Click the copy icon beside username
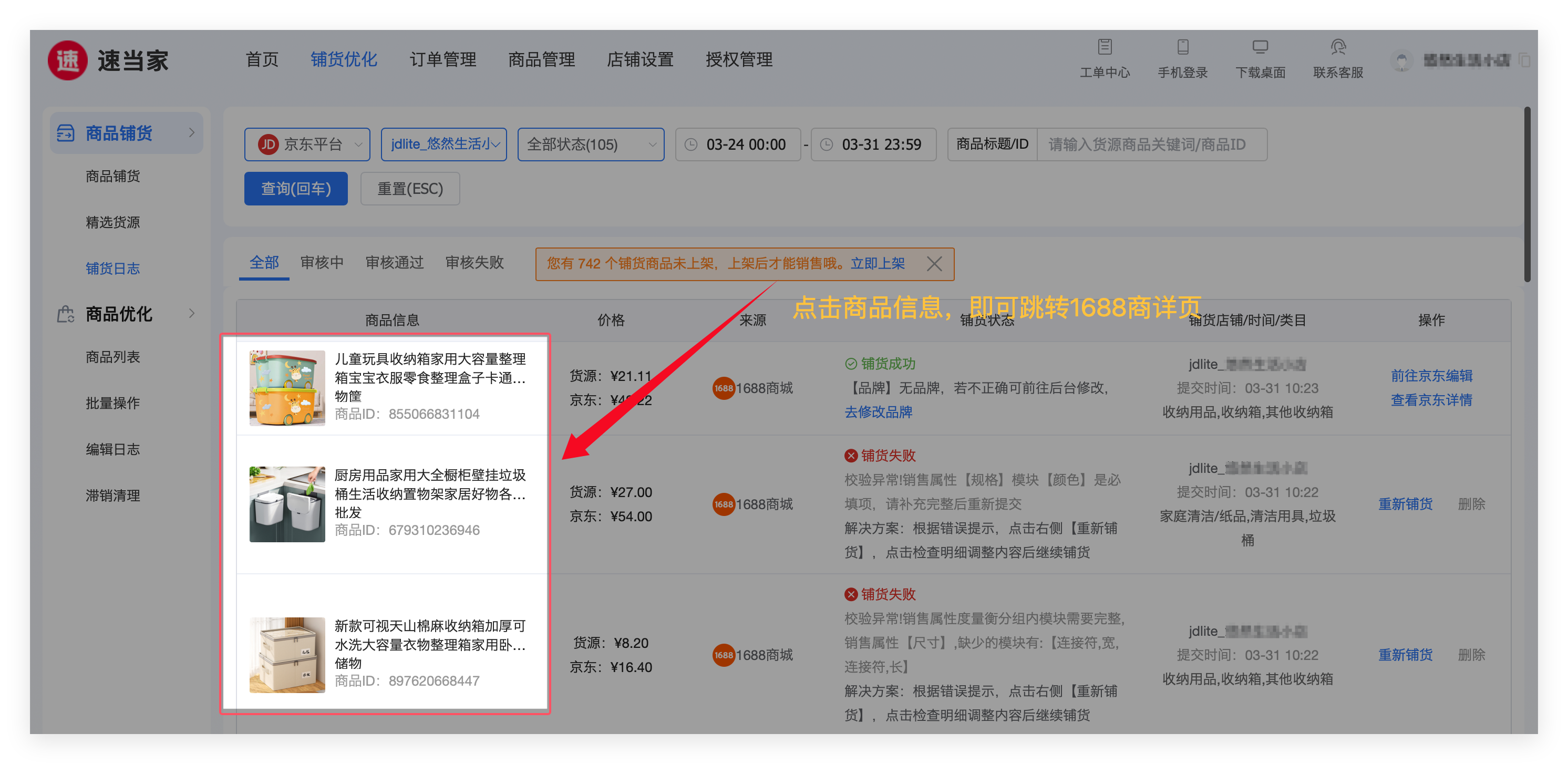1568x764 pixels. (1525, 60)
